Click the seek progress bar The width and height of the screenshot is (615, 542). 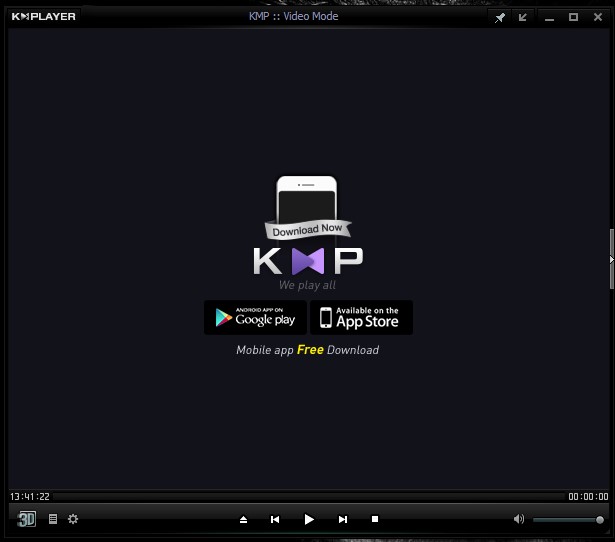pos(309,497)
